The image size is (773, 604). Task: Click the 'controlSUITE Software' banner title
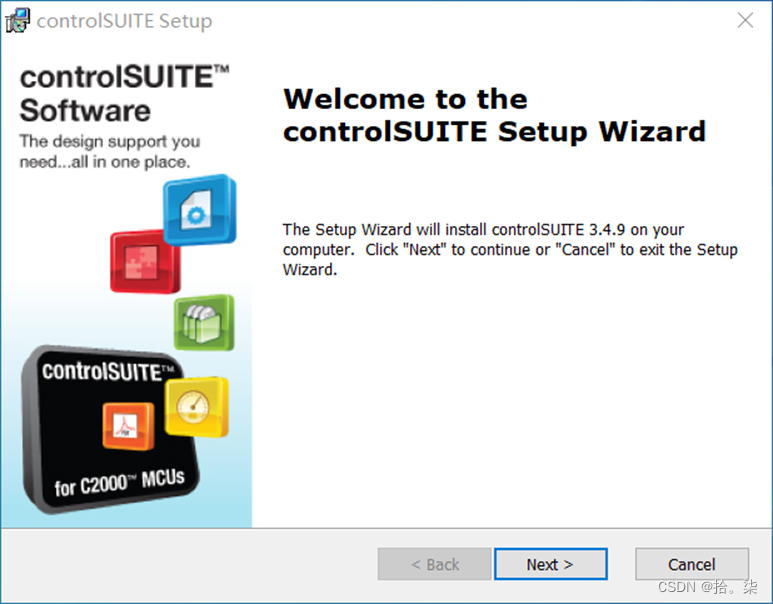124,94
